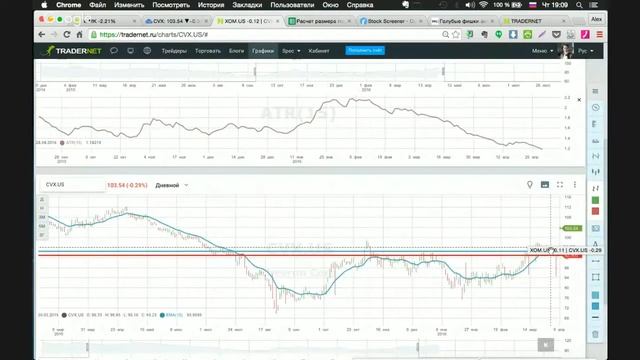Switch to the Голубые фишки browser tab
640x360 pixels.
[x=462, y=21]
